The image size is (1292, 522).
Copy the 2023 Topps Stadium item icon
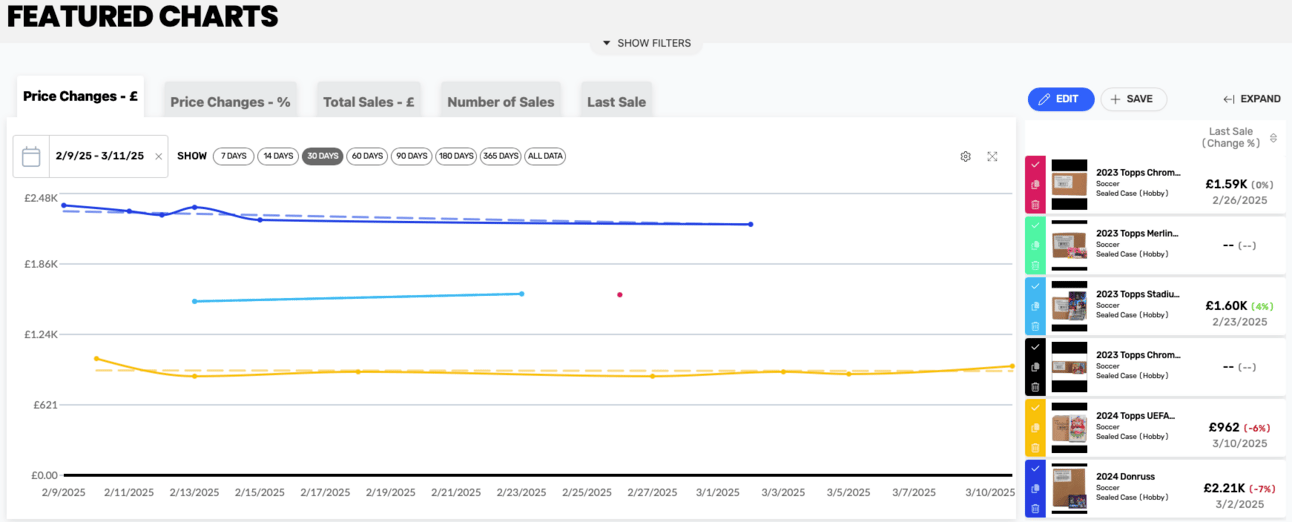(1035, 306)
